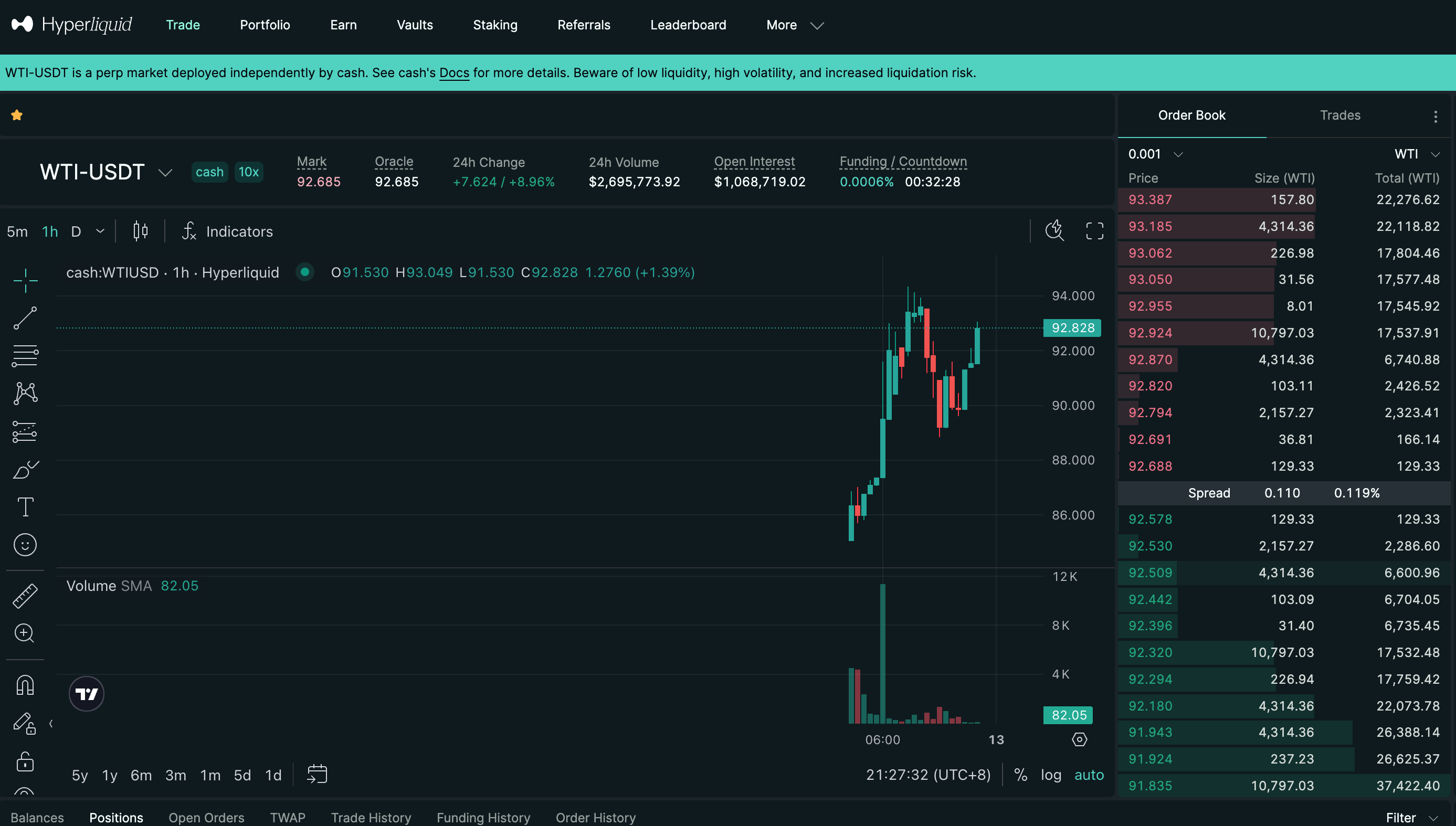Enter fullscreen chart mode

pyautogui.click(x=1094, y=231)
